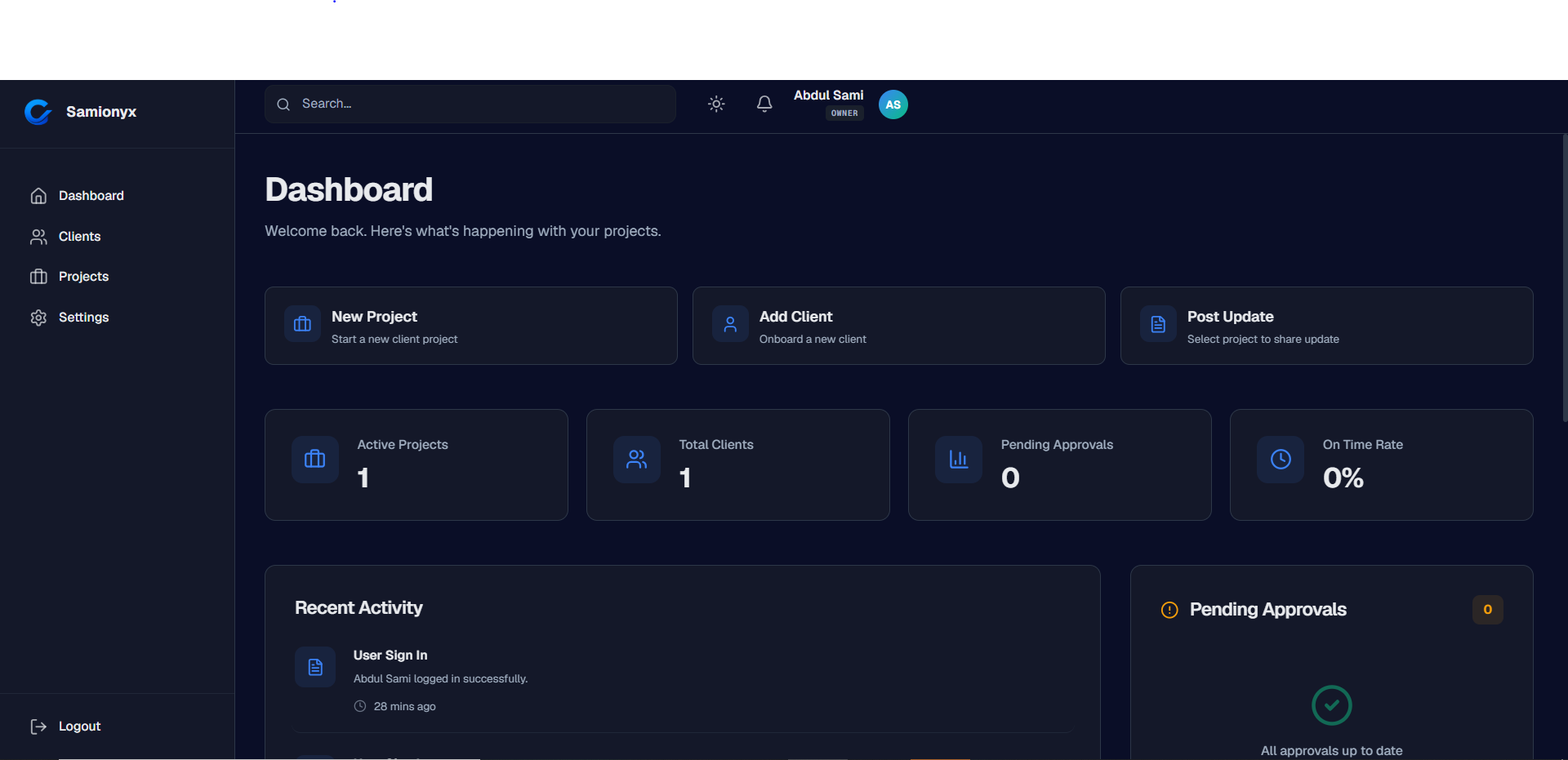Click the On Time Rate clock icon
This screenshot has width=1568, height=760.
click(1281, 460)
